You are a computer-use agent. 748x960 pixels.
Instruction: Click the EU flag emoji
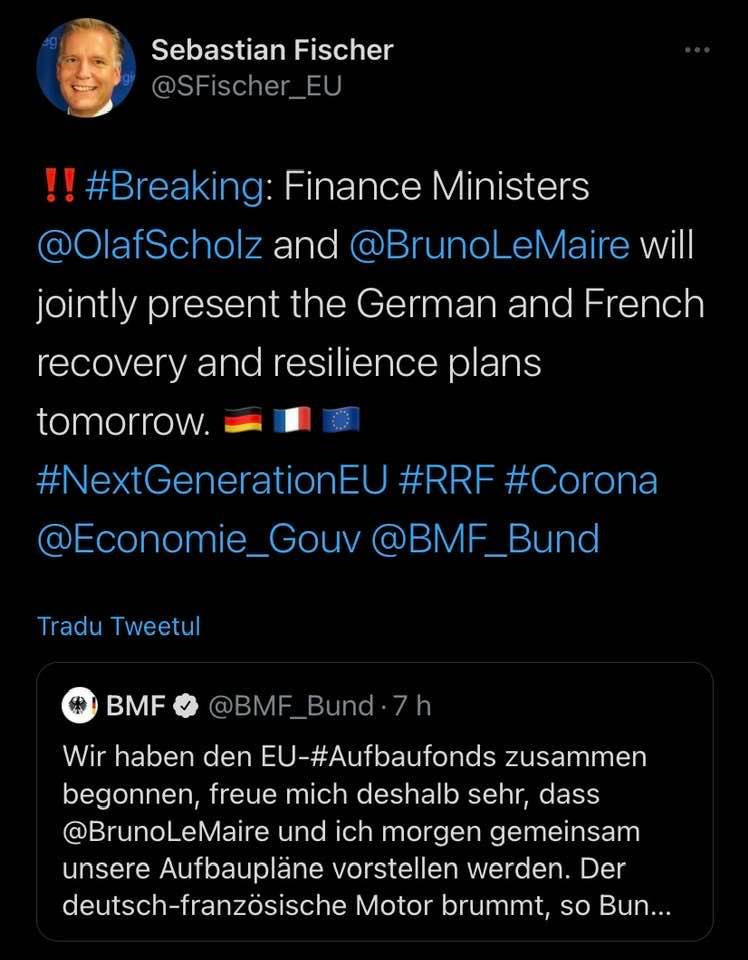click(340, 423)
